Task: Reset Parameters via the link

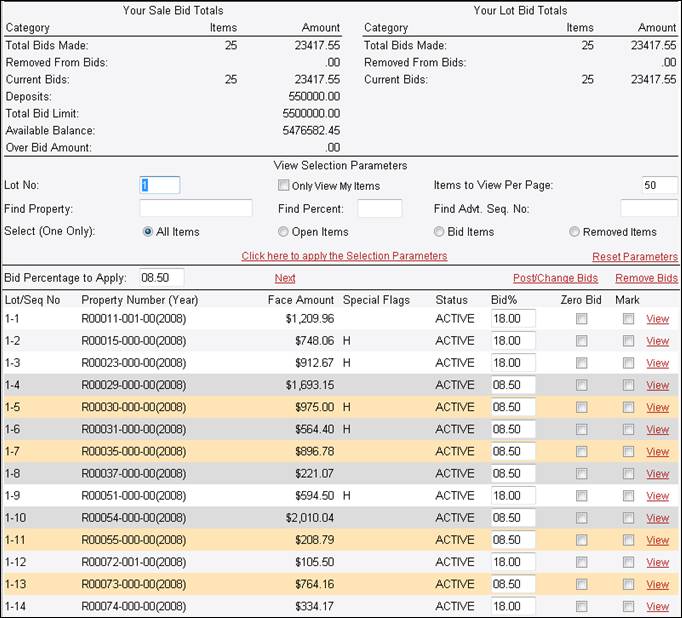Action: [634, 257]
